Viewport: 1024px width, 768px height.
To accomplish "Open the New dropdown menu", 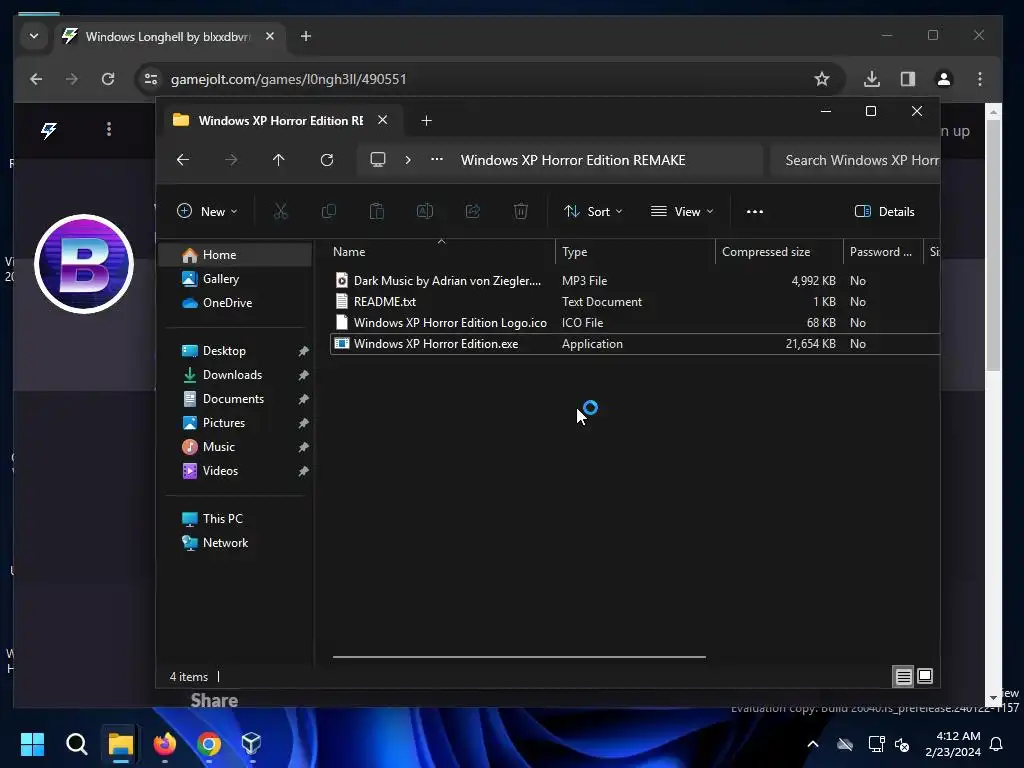I will coord(207,211).
